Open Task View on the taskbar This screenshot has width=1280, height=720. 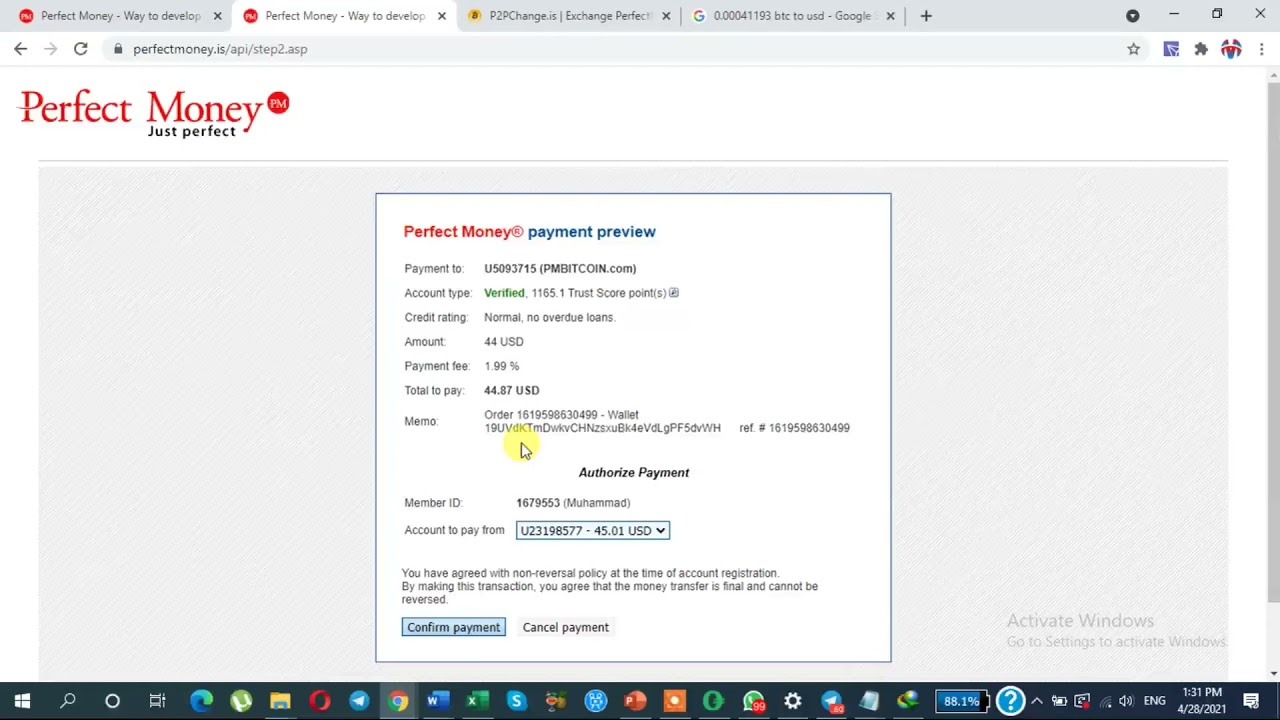pyautogui.click(x=157, y=701)
